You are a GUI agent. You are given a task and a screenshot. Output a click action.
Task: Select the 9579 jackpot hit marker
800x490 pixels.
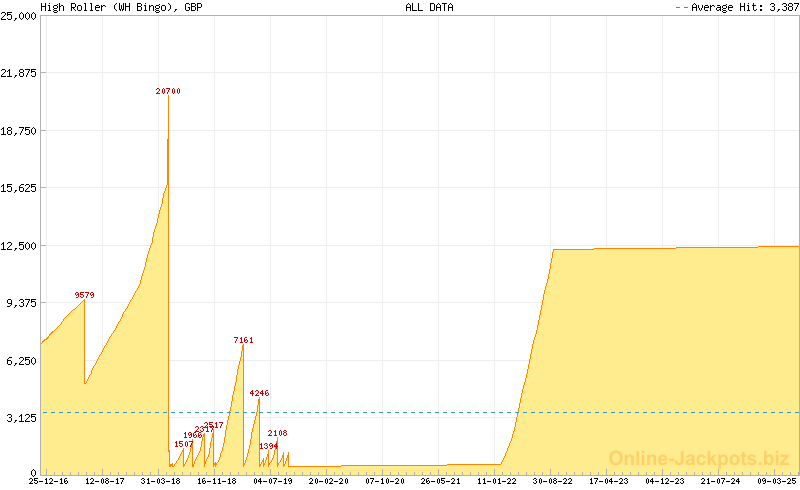(x=84, y=295)
